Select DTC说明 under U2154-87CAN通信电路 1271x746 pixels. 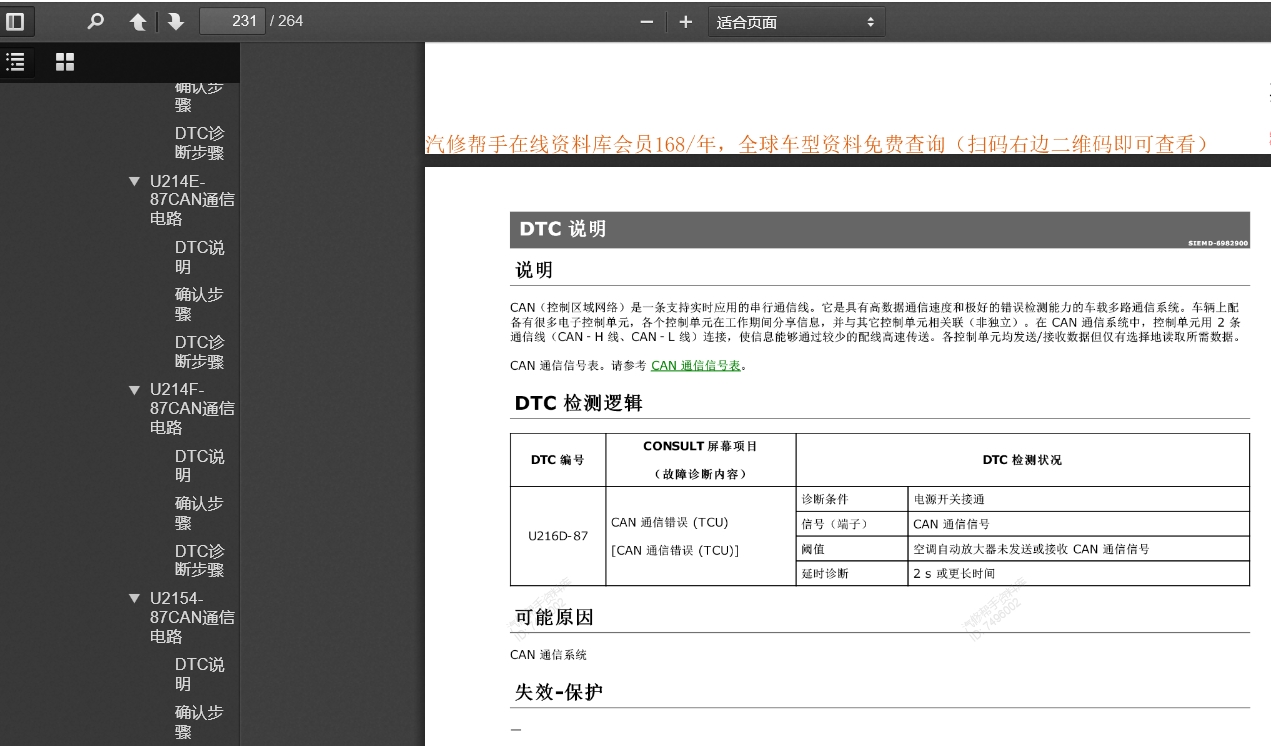coord(199,674)
